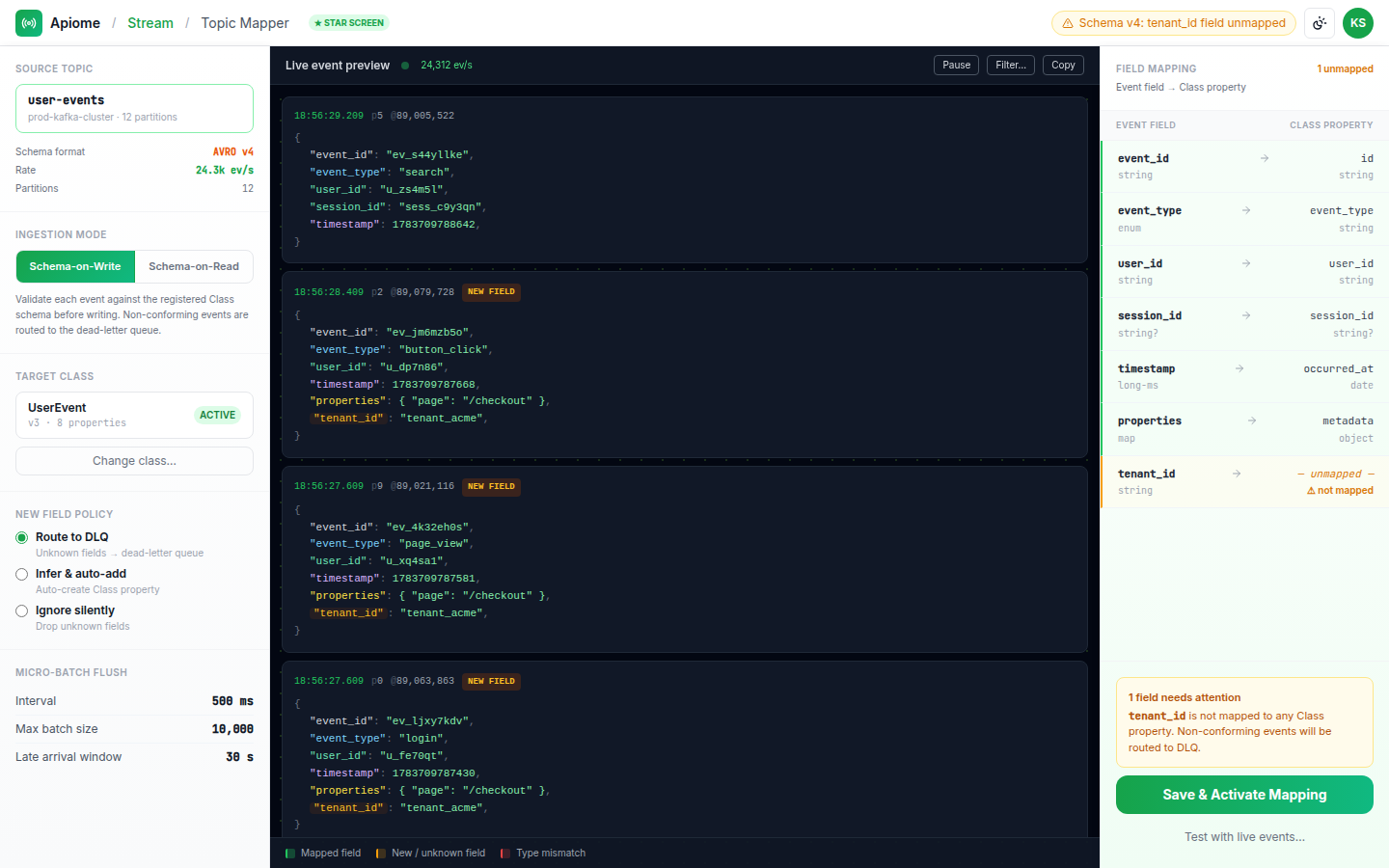This screenshot has height=868, width=1389.
Task: Click the Late arrival window value 30 s
Action: [x=239, y=757]
